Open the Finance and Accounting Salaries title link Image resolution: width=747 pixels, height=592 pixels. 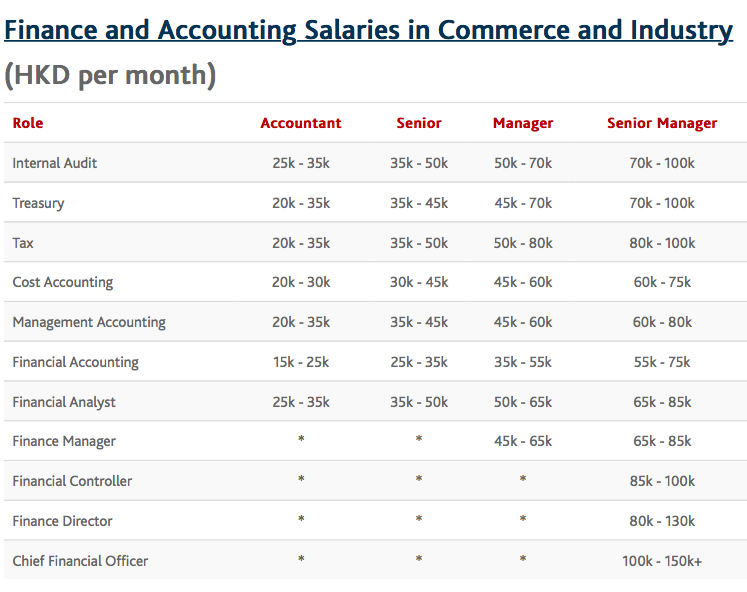(368, 30)
